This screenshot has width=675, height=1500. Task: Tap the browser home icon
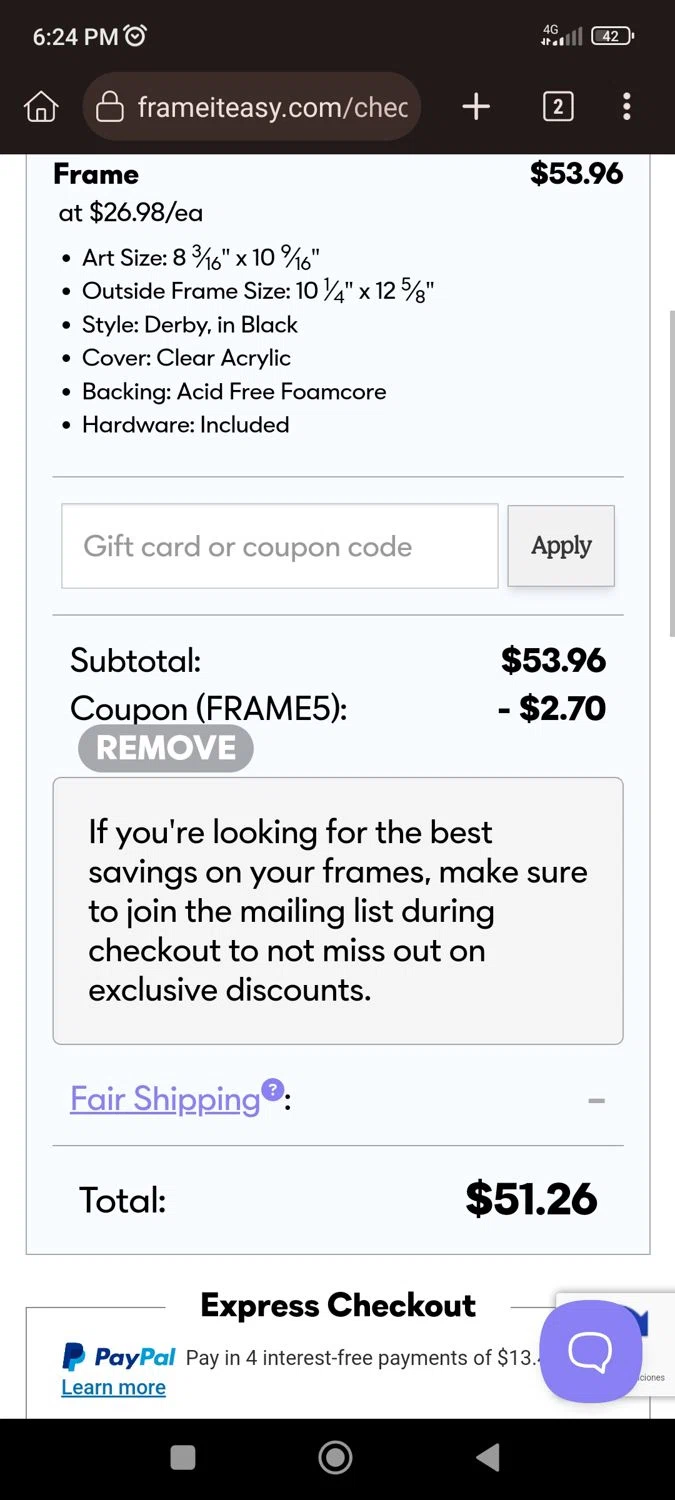41,107
